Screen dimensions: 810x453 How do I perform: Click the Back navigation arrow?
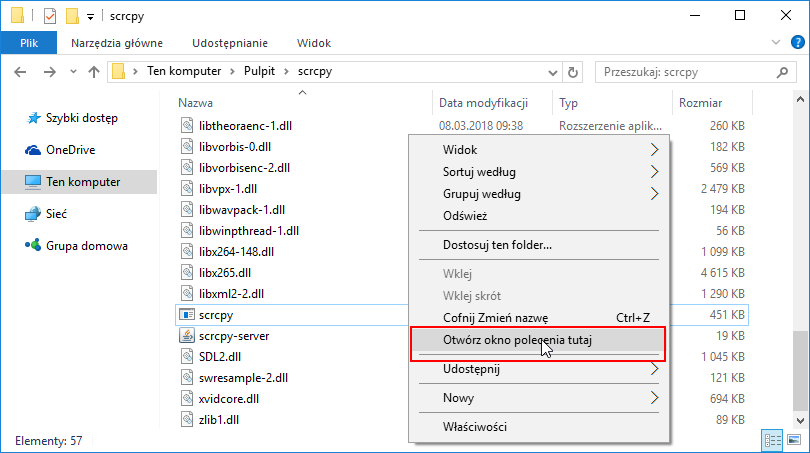pos(20,72)
